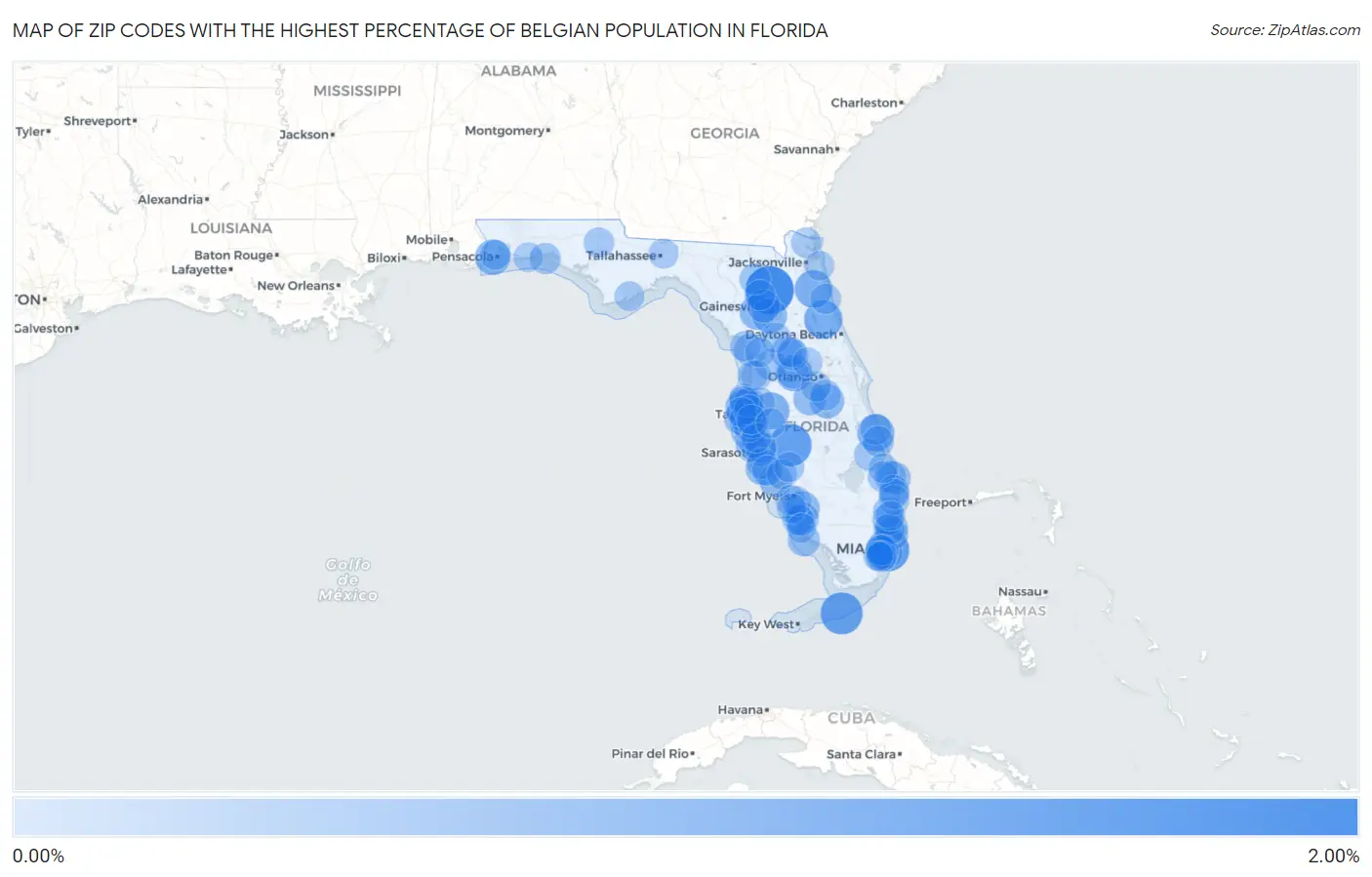Click the Golfo de México label
The height and width of the screenshot is (877, 1372).
pyautogui.click(x=348, y=579)
